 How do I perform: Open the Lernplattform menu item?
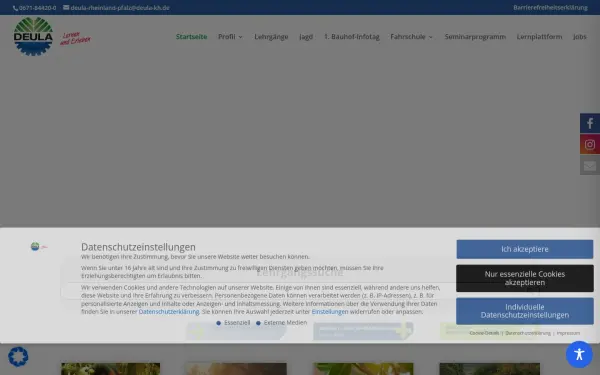pyautogui.click(x=539, y=37)
